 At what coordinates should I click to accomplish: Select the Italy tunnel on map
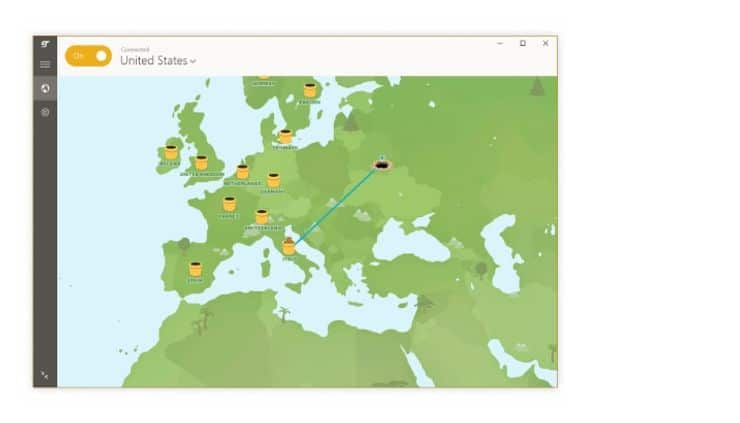[289, 246]
